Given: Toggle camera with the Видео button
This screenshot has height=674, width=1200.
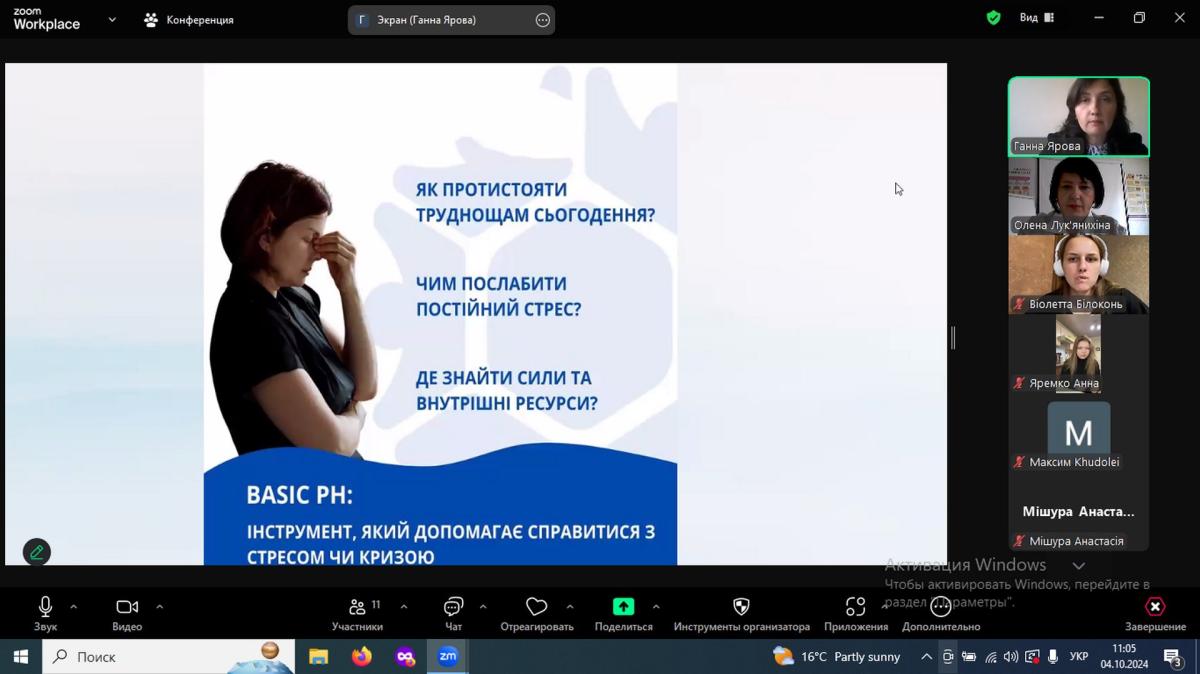Looking at the screenshot, I should (127, 614).
